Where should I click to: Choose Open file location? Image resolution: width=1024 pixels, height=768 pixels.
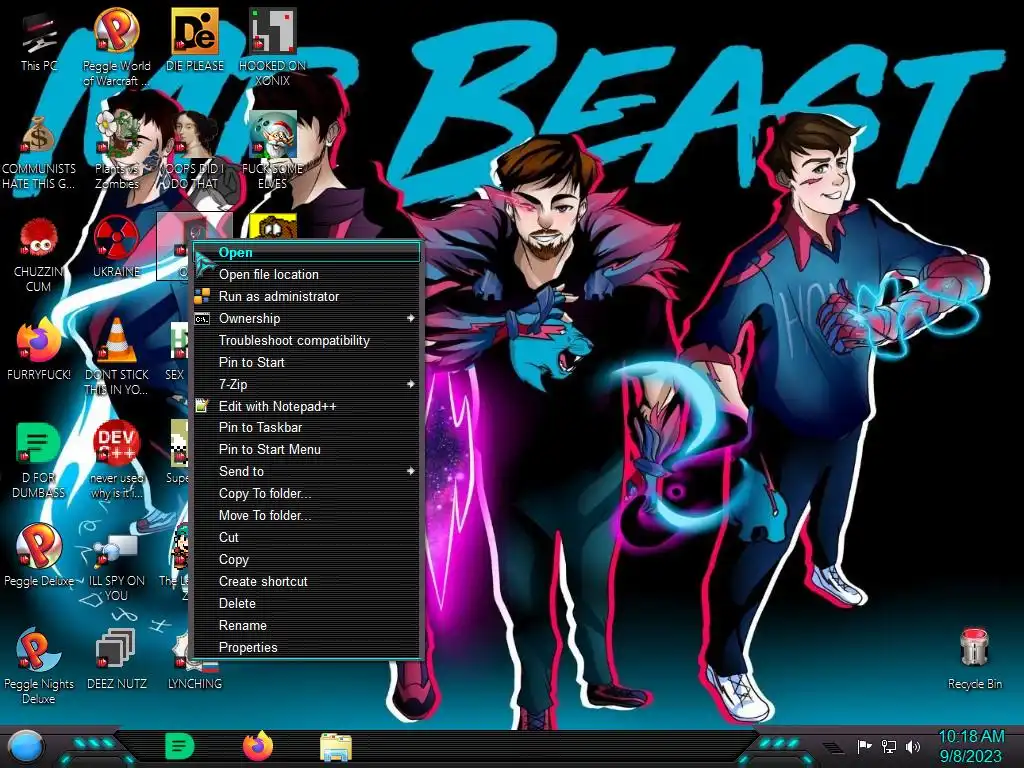point(306,274)
